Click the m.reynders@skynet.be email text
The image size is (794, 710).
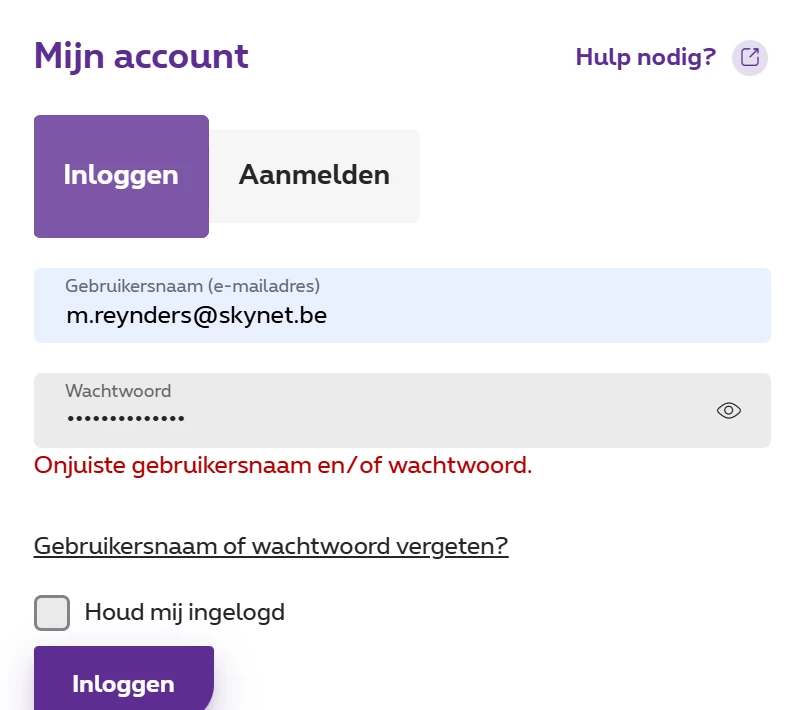196,316
